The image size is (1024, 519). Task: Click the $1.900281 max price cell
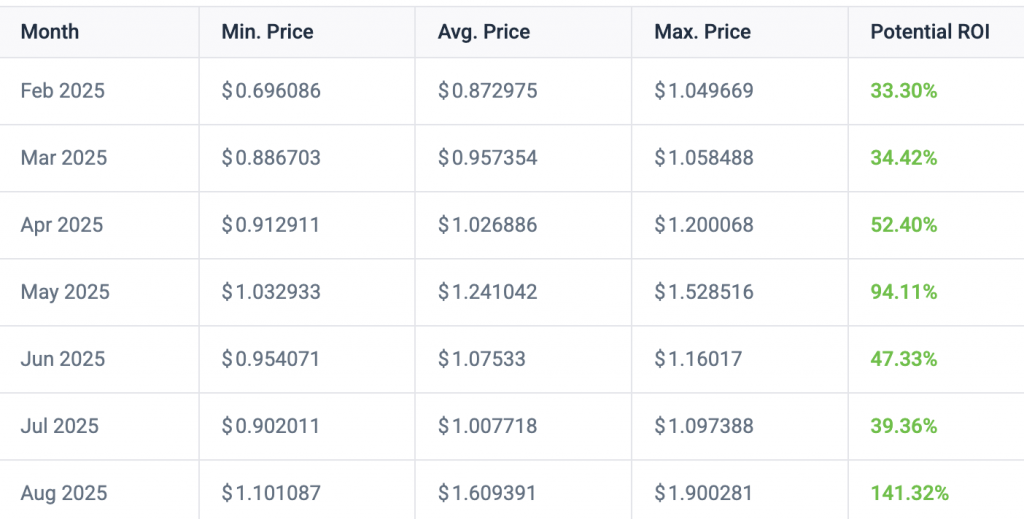pyautogui.click(x=704, y=493)
